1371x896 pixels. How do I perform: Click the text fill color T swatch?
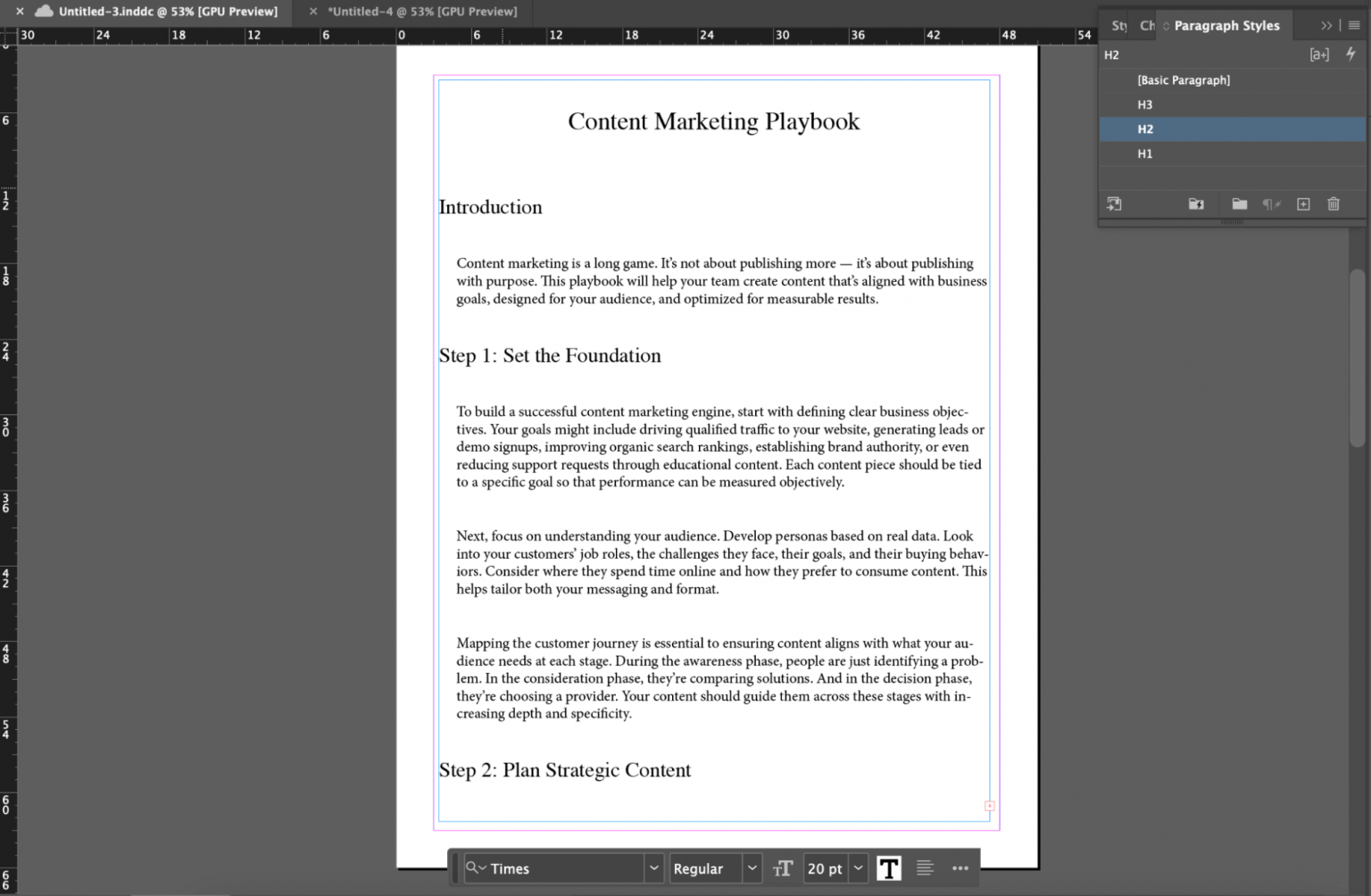tap(888, 868)
